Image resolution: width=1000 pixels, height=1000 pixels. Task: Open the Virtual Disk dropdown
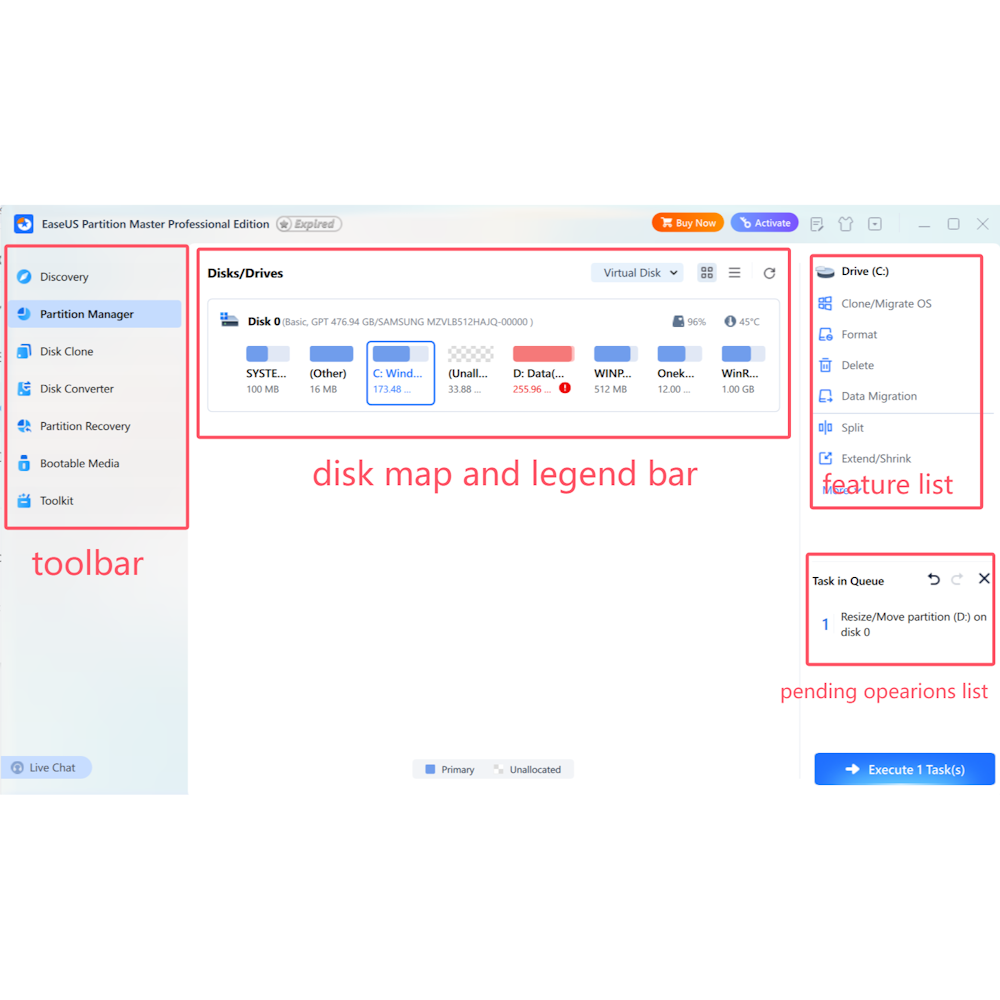[x=637, y=272]
